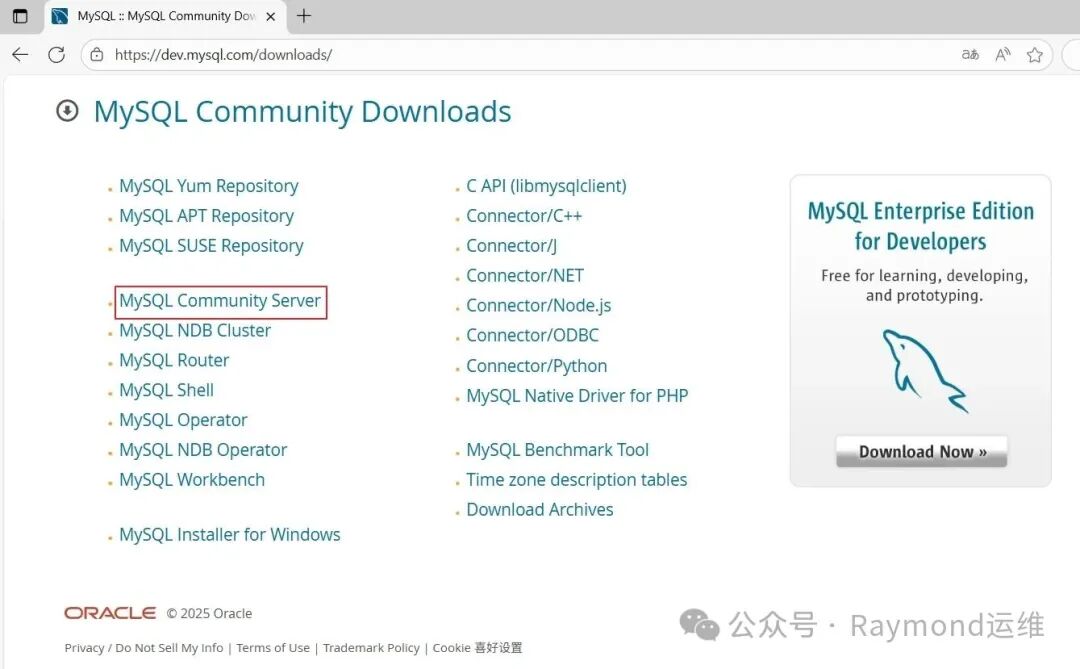Click the browser back arrow
This screenshot has height=669, width=1080.
(20, 54)
